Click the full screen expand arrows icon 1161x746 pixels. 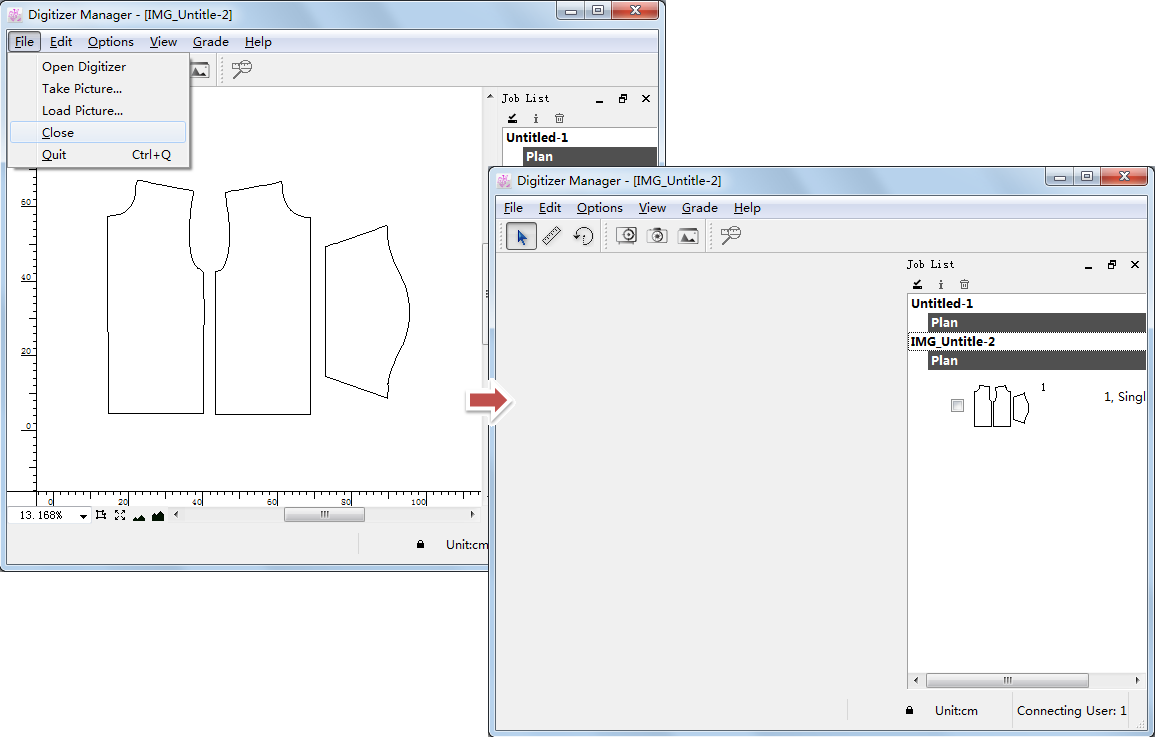pyautogui.click(x=120, y=515)
